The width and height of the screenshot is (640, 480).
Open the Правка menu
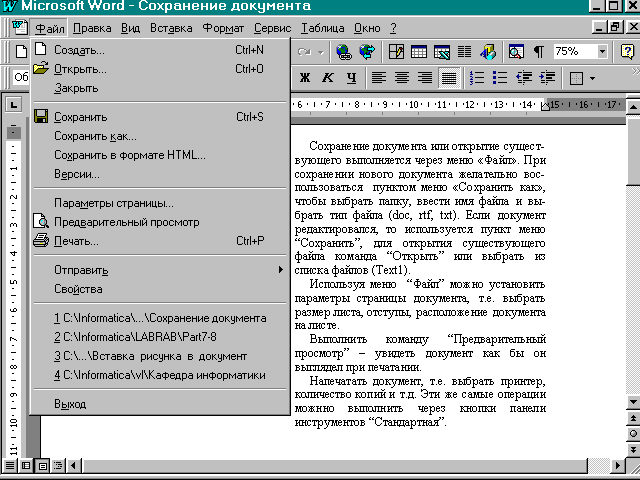tap(92, 28)
